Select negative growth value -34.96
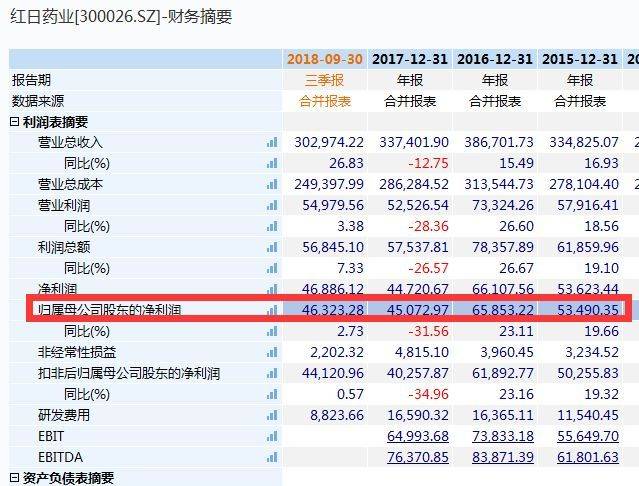The height and width of the screenshot is (486, 639). [x=428, y=394]
